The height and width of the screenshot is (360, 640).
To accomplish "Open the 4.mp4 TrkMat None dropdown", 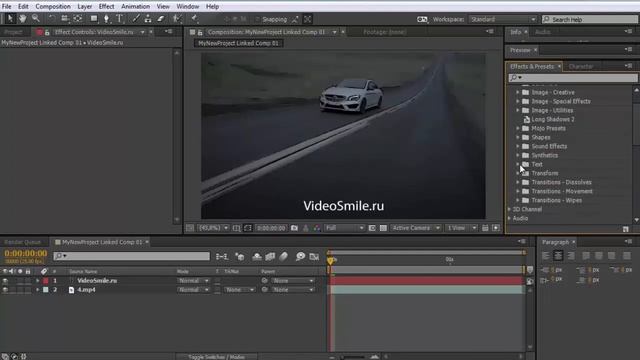I will click(x=240, y=290).
